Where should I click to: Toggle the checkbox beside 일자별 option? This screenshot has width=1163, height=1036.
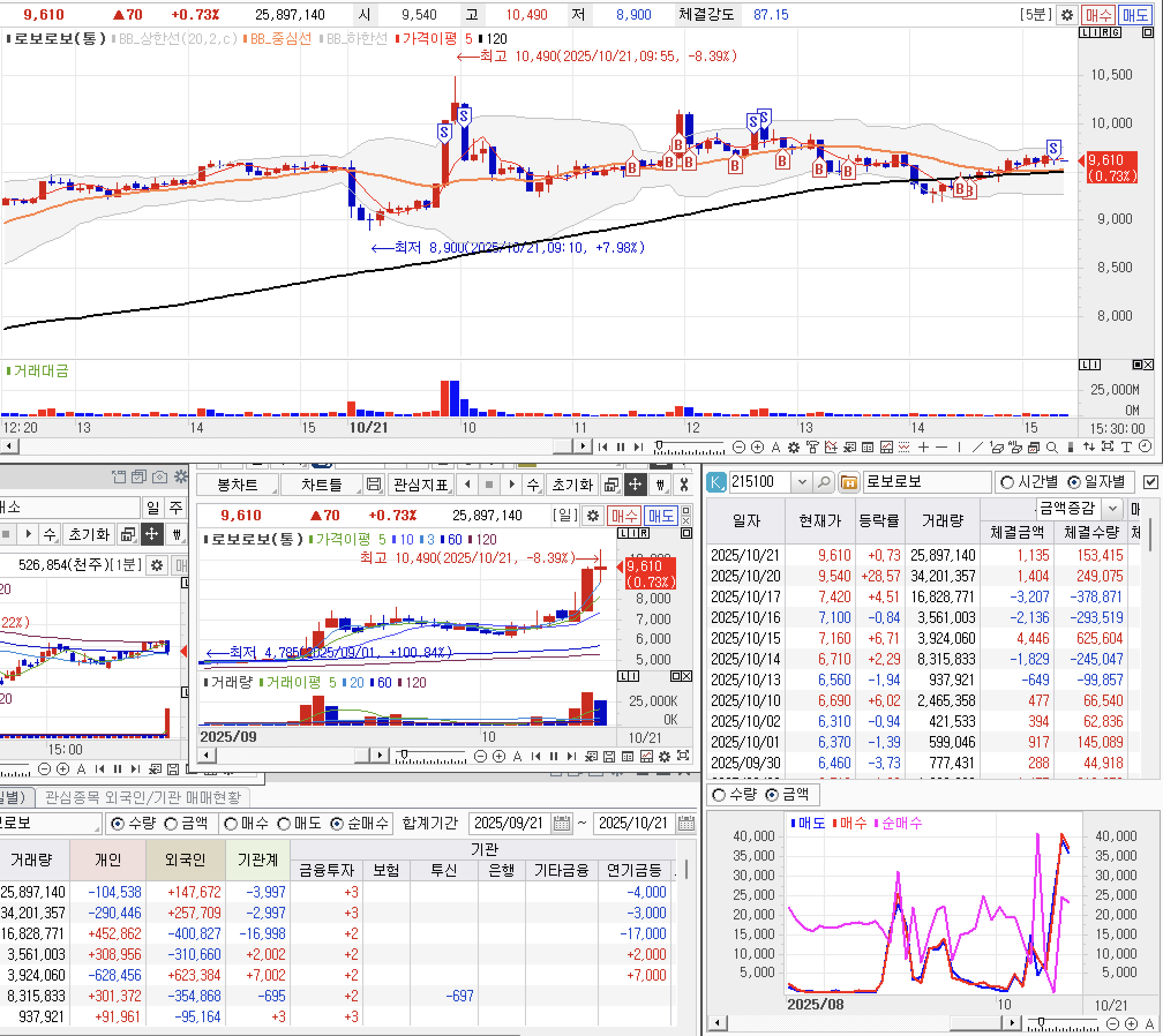coord(1150,482)
